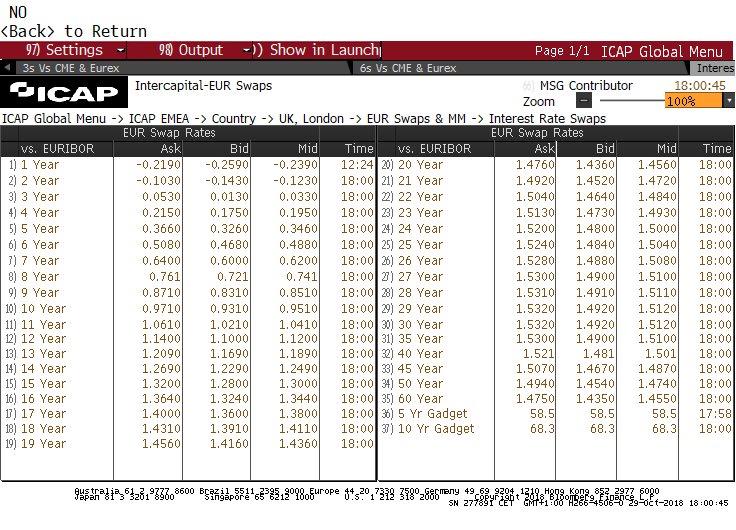The image size is (736, 530).
Task: Click 3 Year mid value 0.0330
Action: coord(299,197)
